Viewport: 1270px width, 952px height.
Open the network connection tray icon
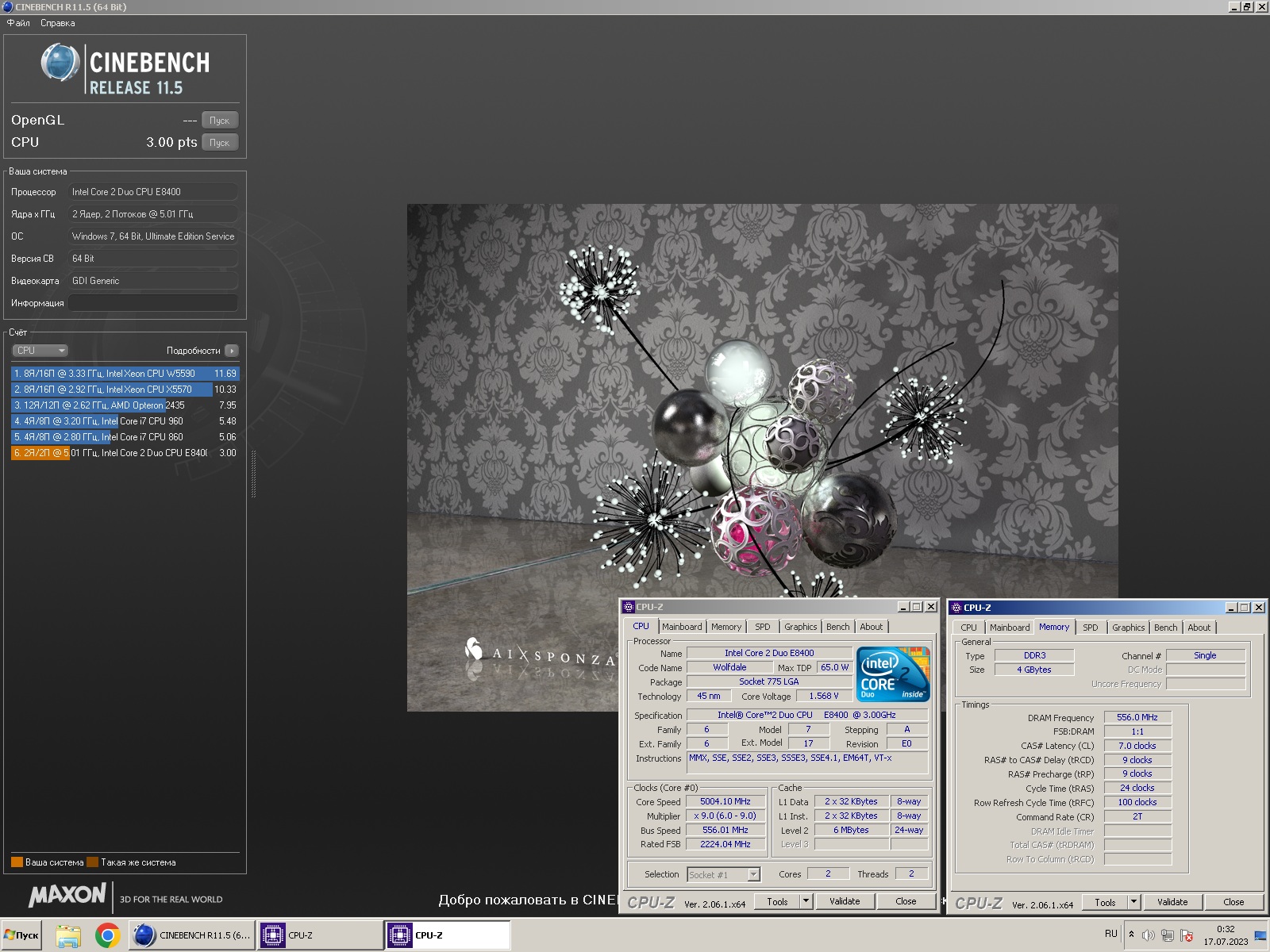coord(1168,935)
